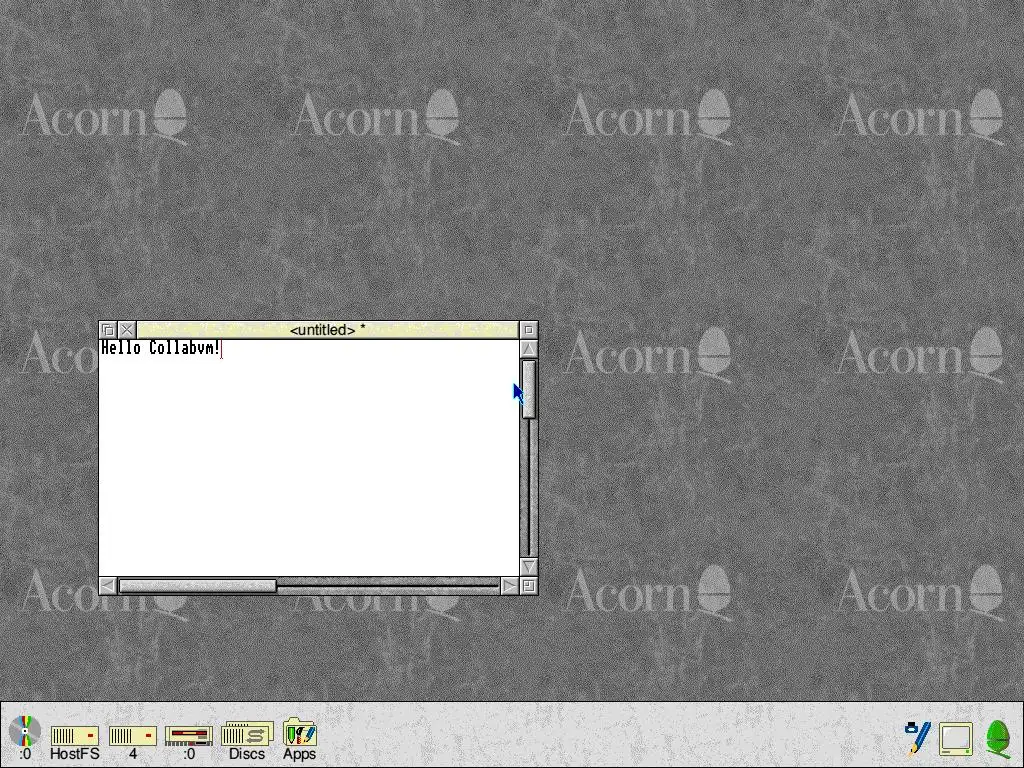
Task: Open the CD-ROM drive :0 icon
Action: (x=25, y=738)
